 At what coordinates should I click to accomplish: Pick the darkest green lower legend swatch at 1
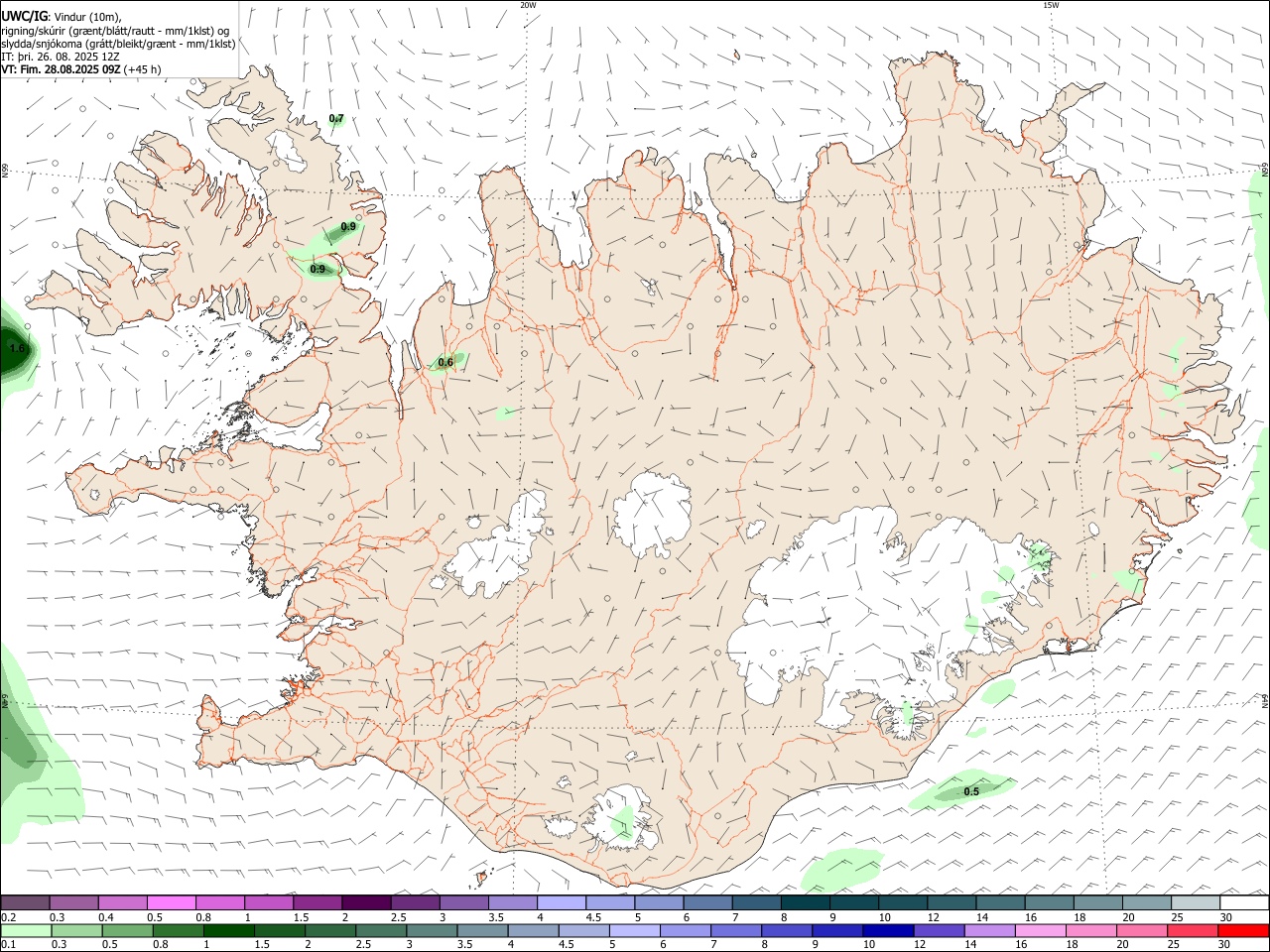coord(228,930)
